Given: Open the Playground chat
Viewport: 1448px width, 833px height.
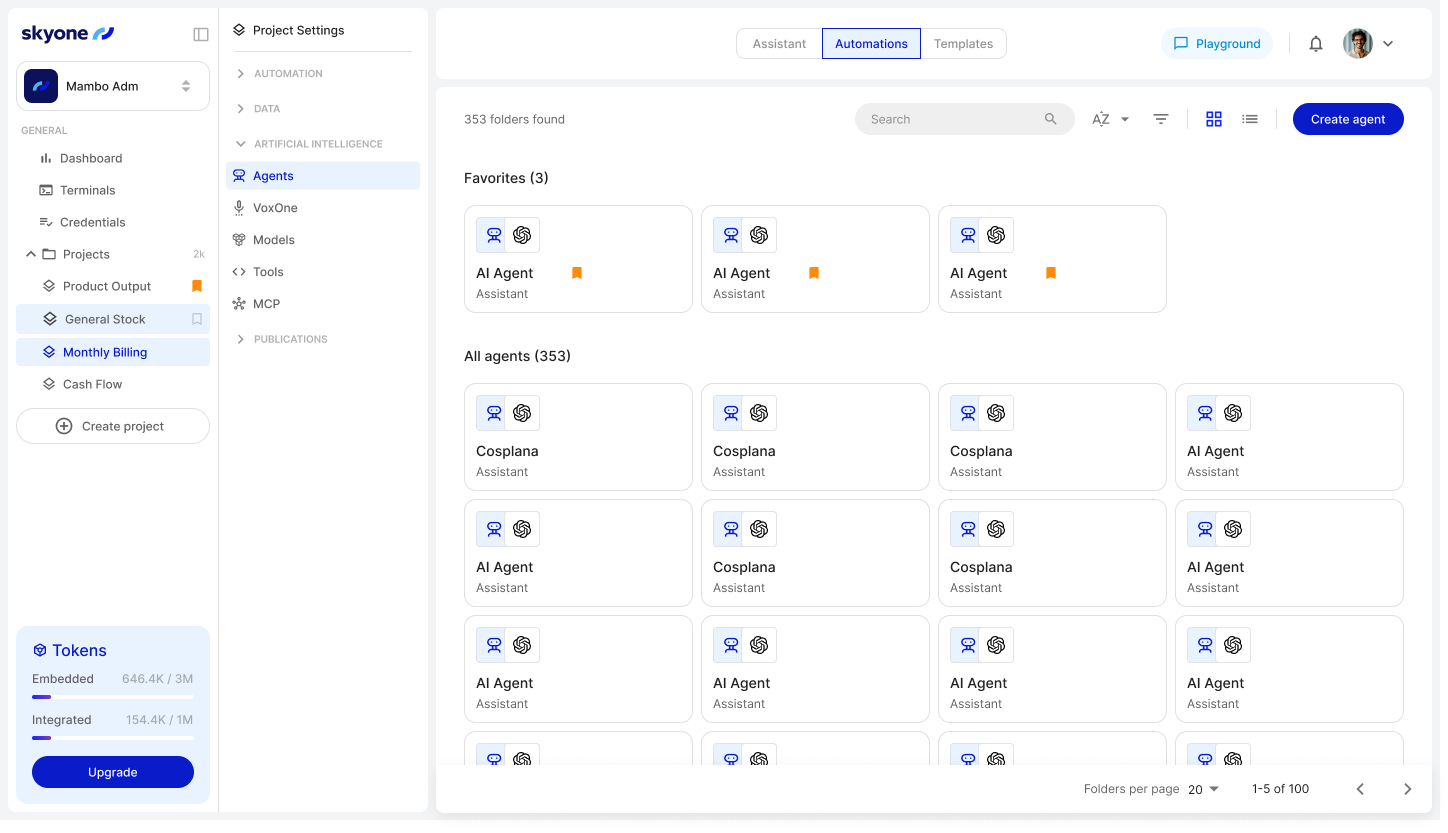Looking at the screenshot, I should [x=1217, y=43].
